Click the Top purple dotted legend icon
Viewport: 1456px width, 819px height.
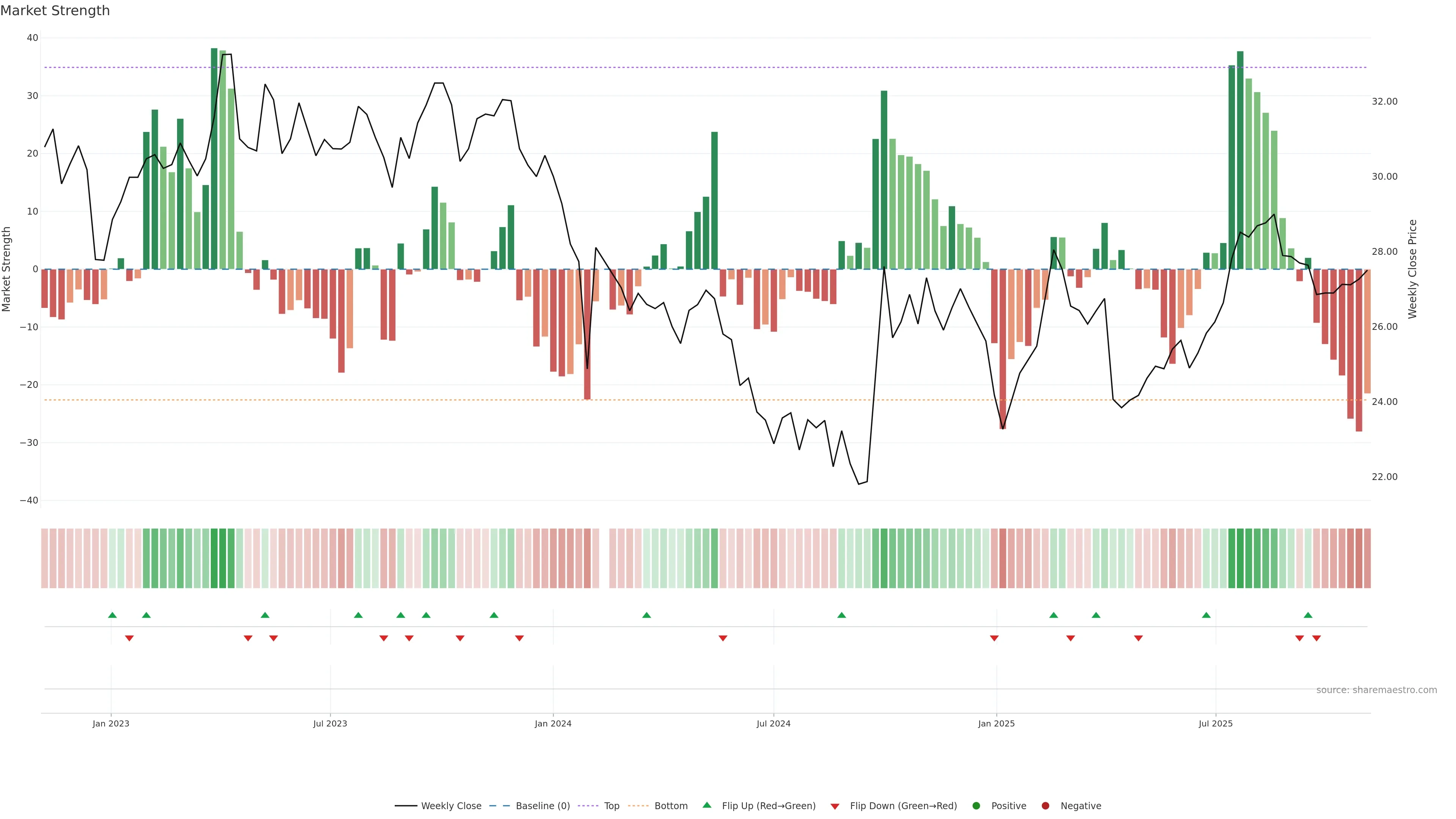(588, 806)
